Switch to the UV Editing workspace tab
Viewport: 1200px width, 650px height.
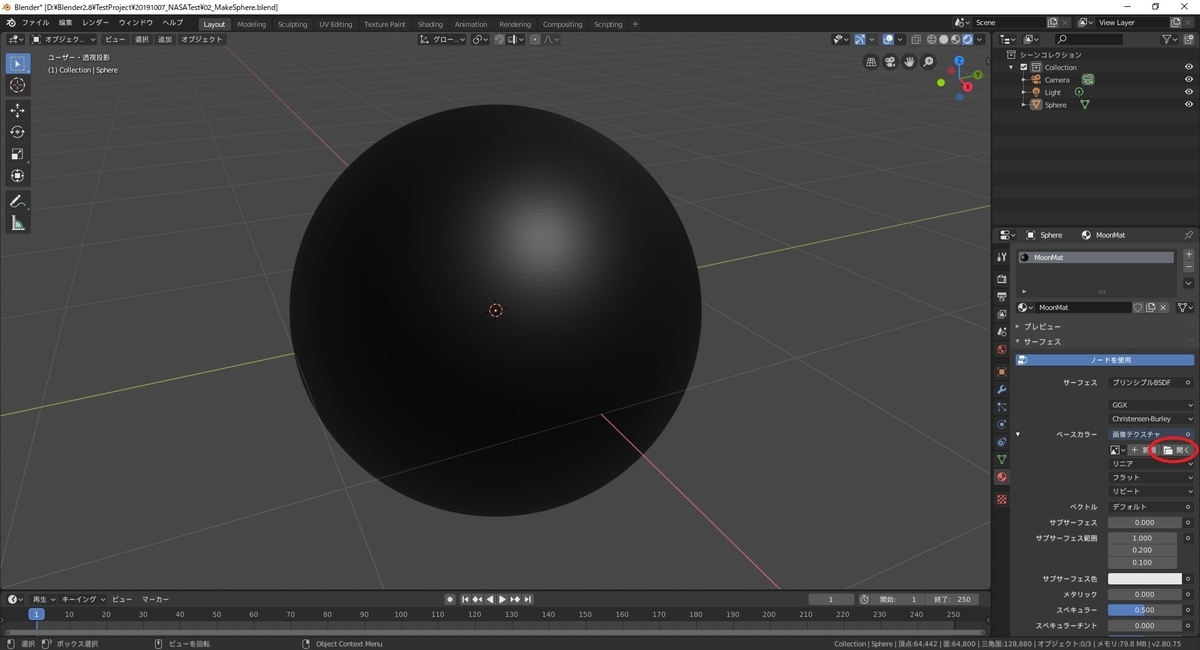pyautogui.click(x=336, y=24)
